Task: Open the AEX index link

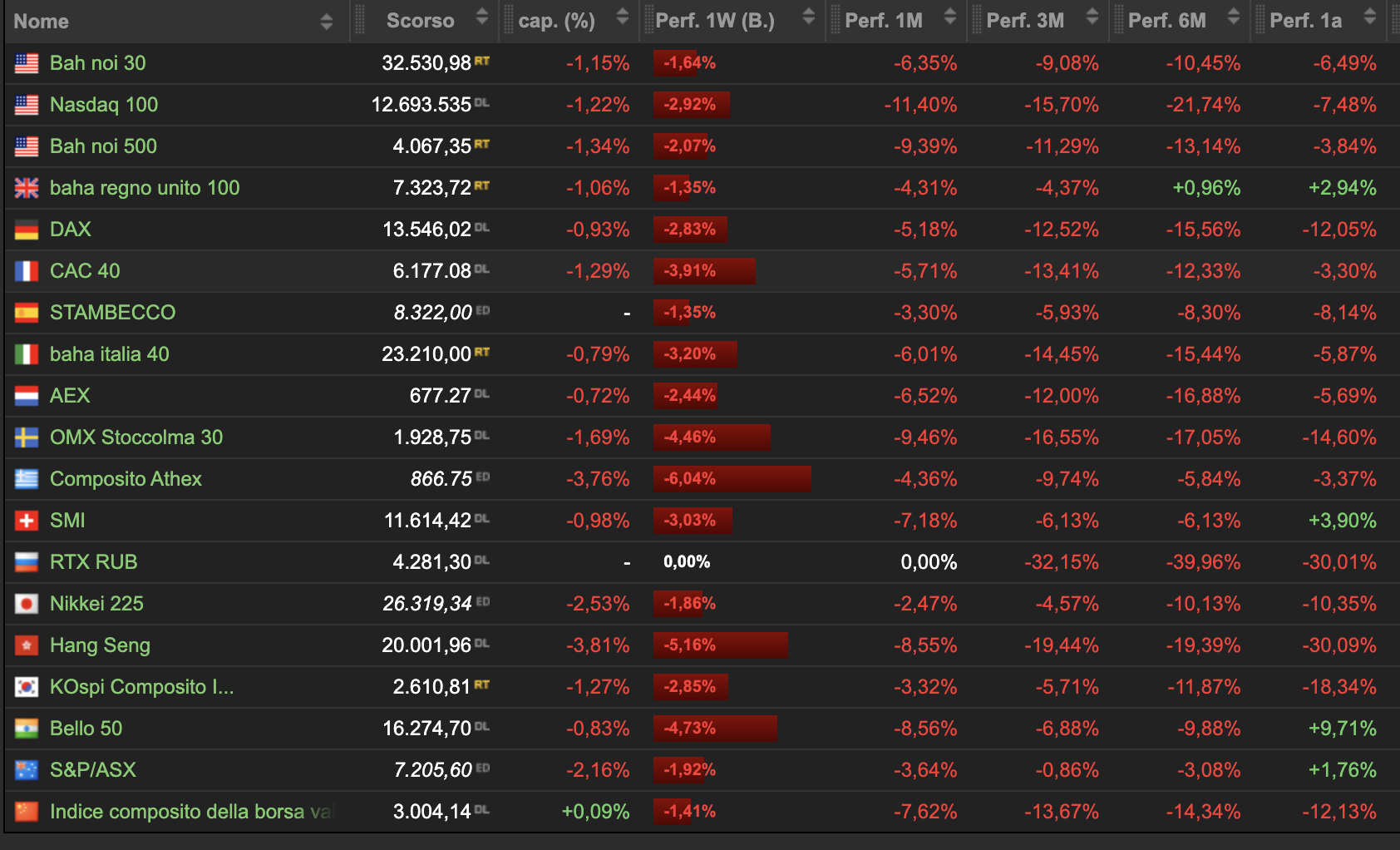Action: click(x=70, y=396)
